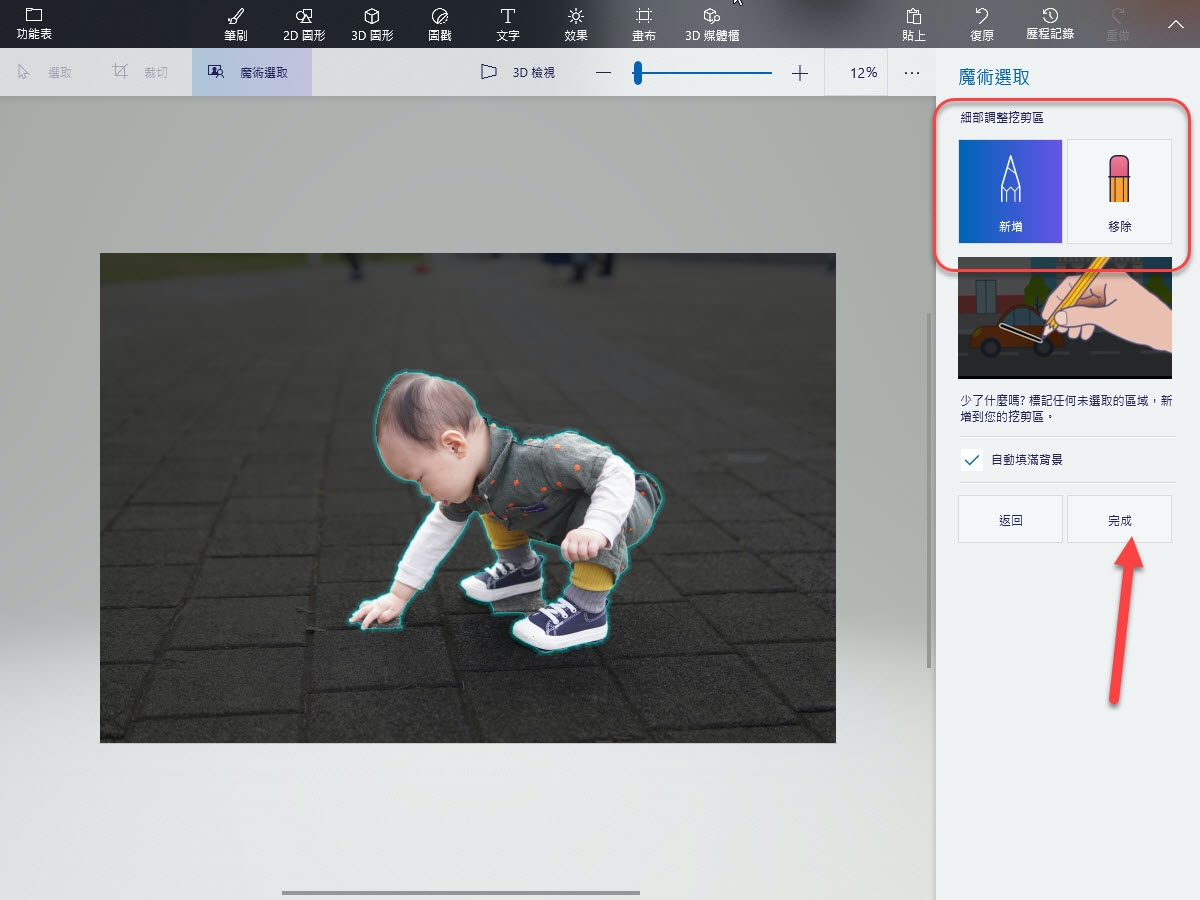Click the 復原 undo button
This screenshot has width=1200, height=900.
(x=982, y=24)
